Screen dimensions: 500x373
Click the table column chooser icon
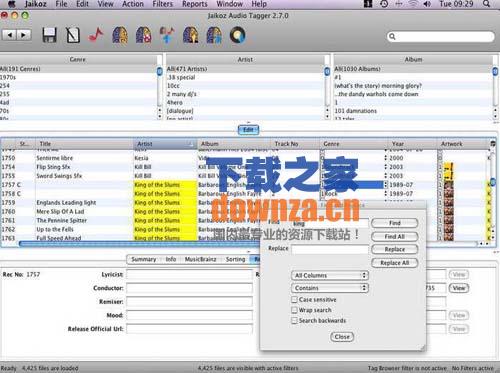coord(493,144)
